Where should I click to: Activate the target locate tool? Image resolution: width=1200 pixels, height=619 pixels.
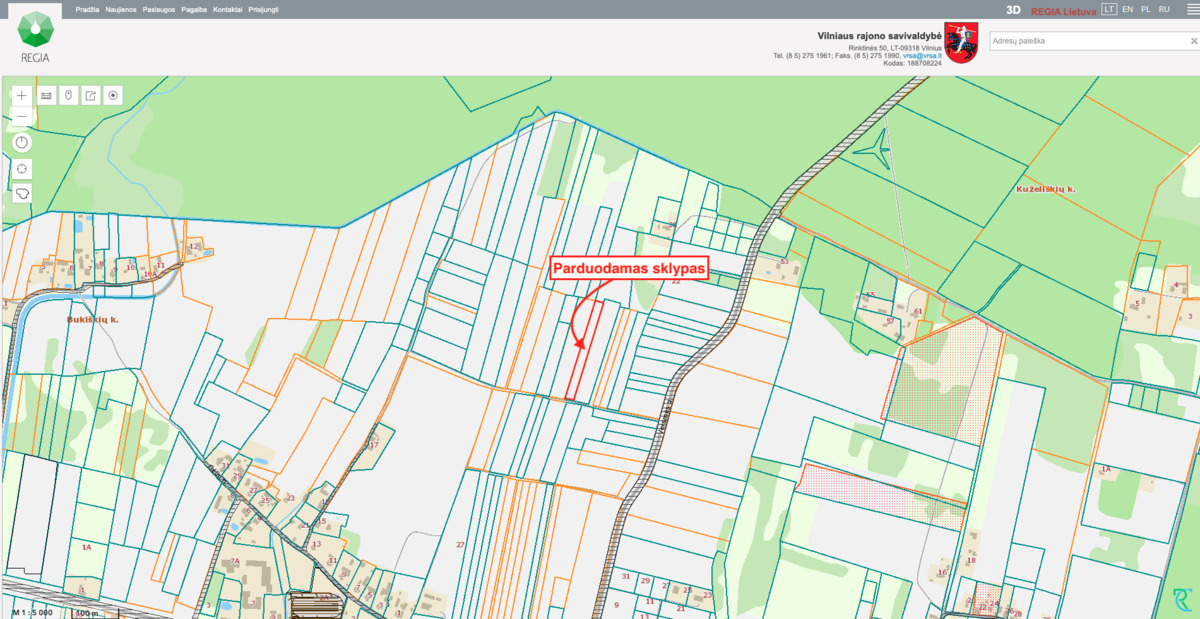tap(114, 95)
